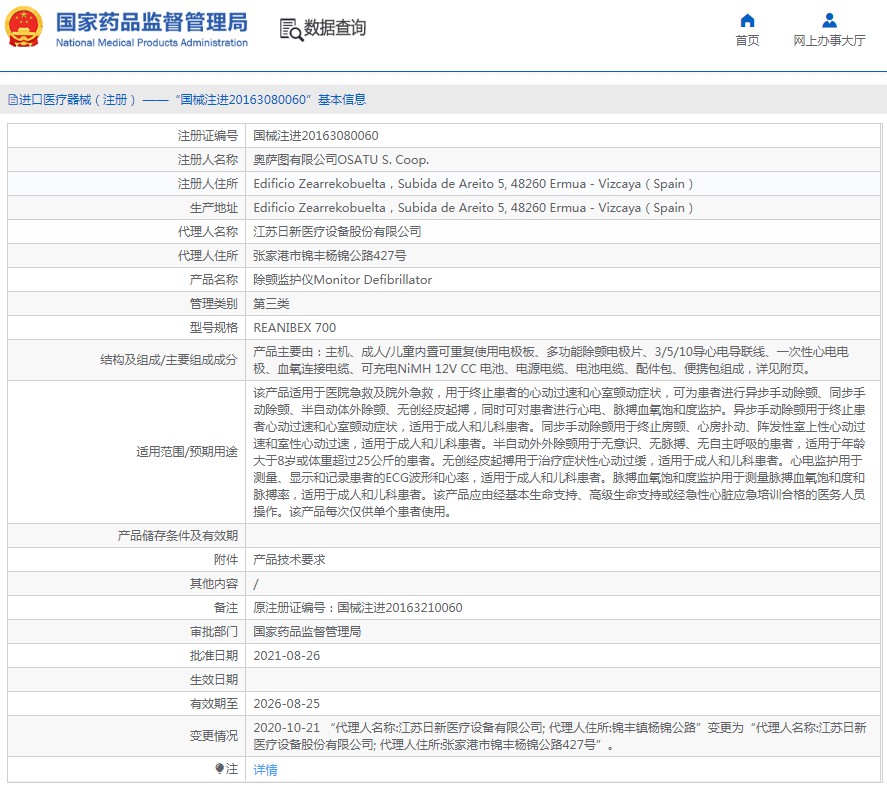Open the 详情 link

tap(265, 769)
